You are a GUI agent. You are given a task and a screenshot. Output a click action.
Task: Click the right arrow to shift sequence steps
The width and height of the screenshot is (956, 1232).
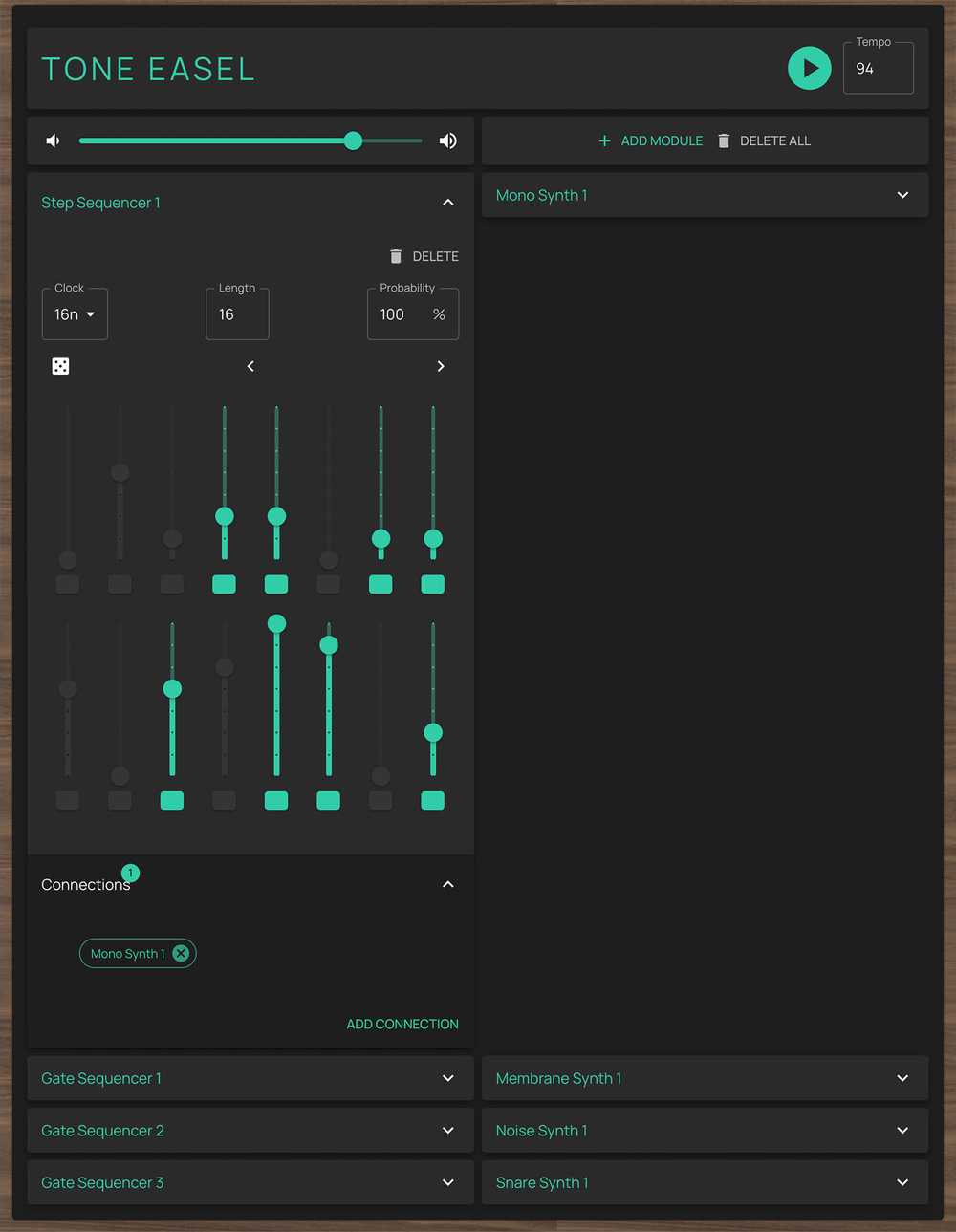[441, 366]
